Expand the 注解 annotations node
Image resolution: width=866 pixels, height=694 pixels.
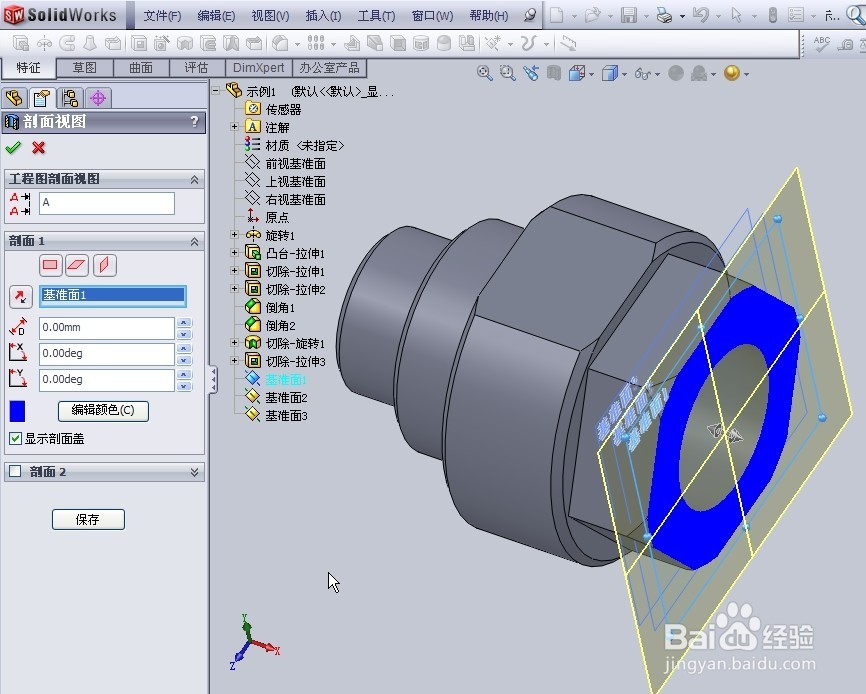click(x=234, y=126)
